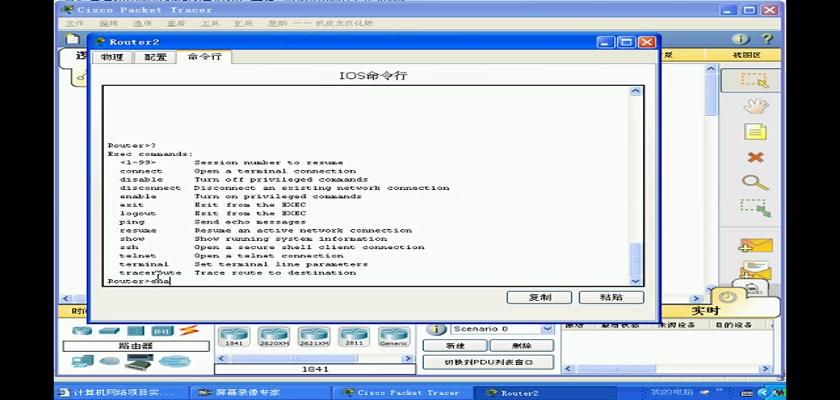Choose the 2811 router model
840x400 pixels.
353,338
